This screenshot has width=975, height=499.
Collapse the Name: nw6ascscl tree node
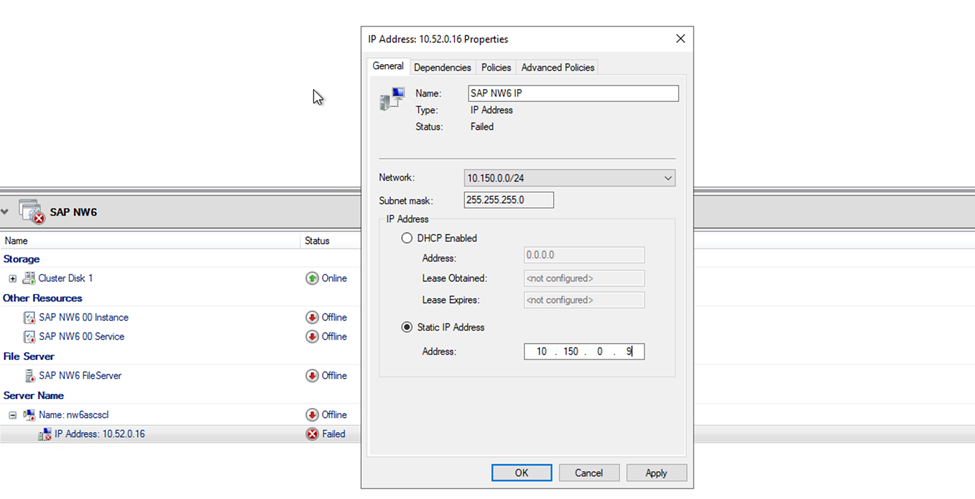(12, 415)
